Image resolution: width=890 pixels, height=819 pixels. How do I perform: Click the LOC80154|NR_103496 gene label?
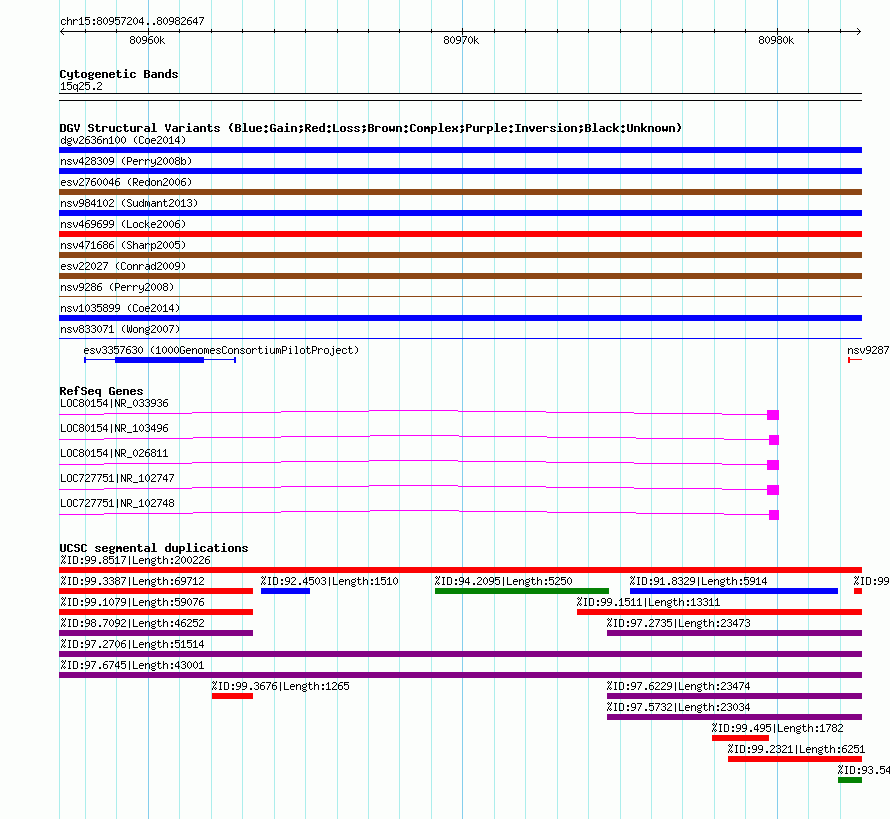point(114,429)
